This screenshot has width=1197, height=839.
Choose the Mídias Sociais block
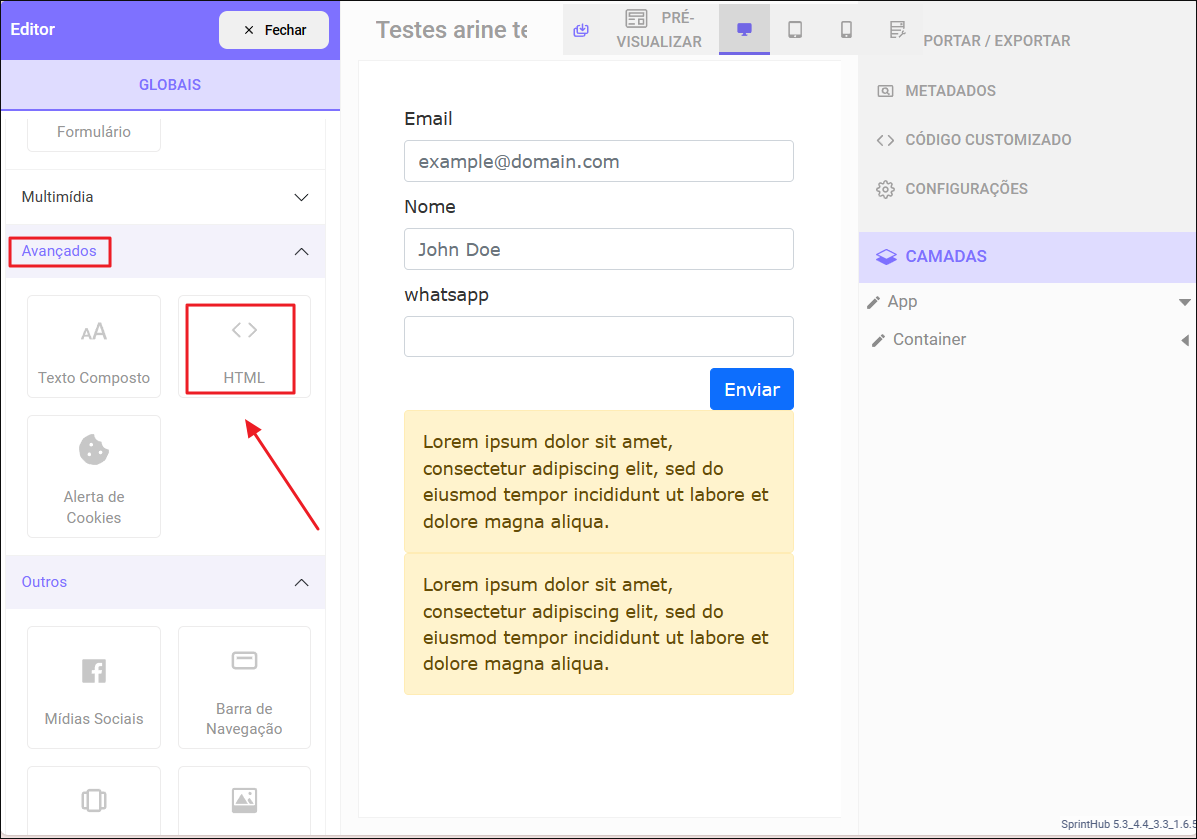[x=94, y=687]
